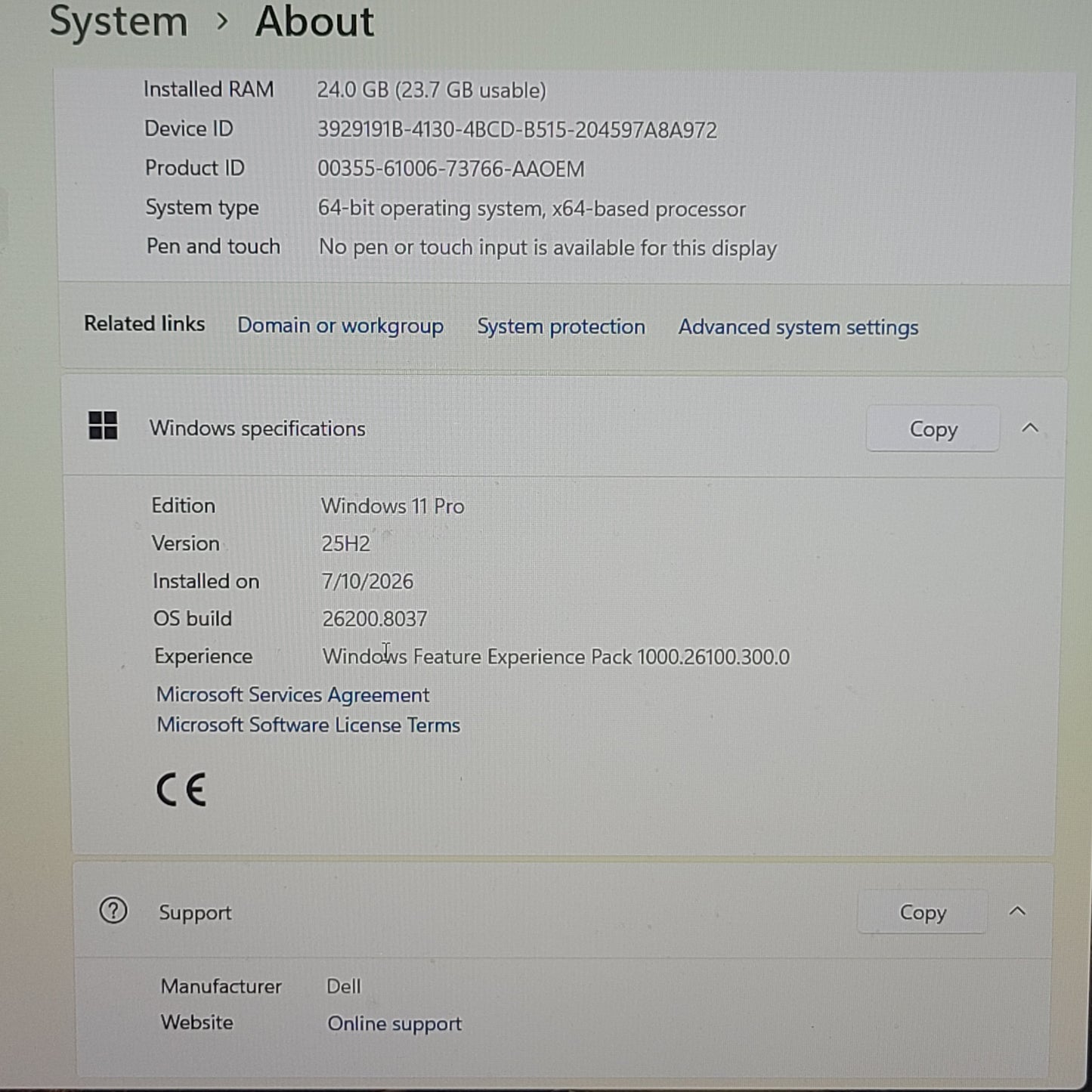Click the Windows logo icon beside Windows specifications
Viewport: 1092px width, 1092px height.
coord(103,425)
